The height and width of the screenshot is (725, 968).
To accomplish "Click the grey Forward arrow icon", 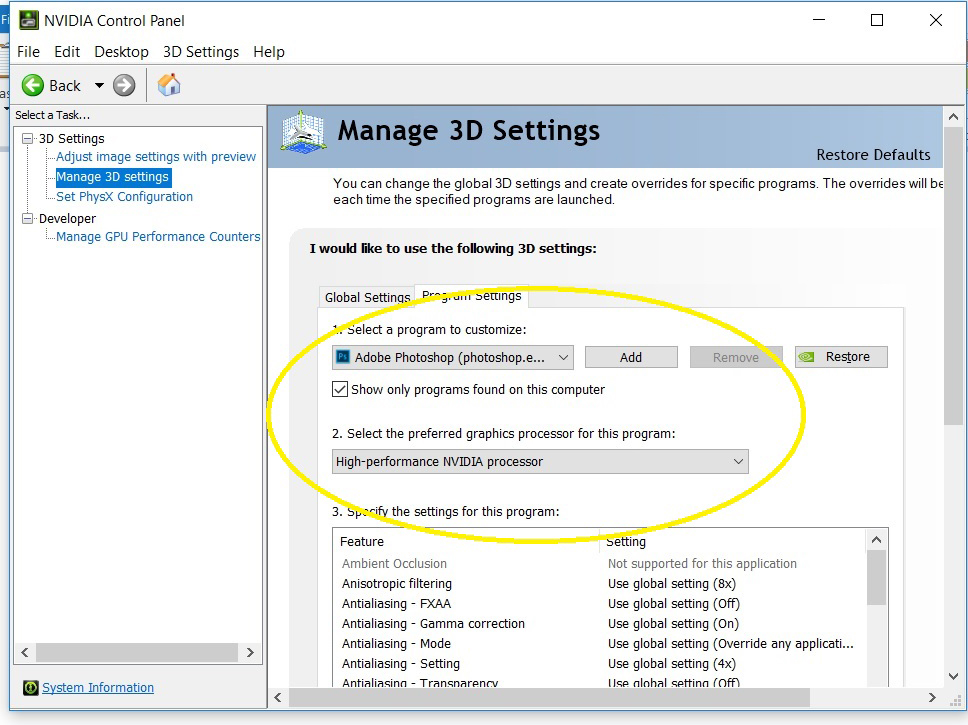I will 124,85.
